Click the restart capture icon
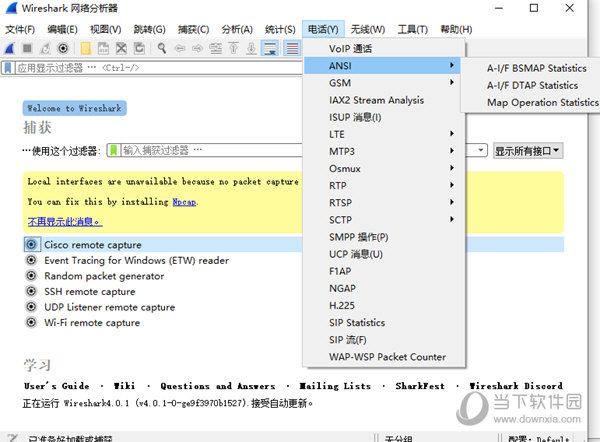 point(45,49)
